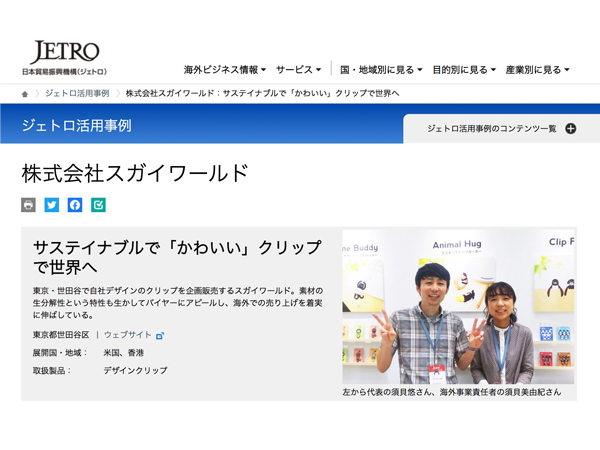Viewport: 600px width, 450px height.
Task: Click external link icon beside ウェブサイト
Action: (x=160, y=335)
